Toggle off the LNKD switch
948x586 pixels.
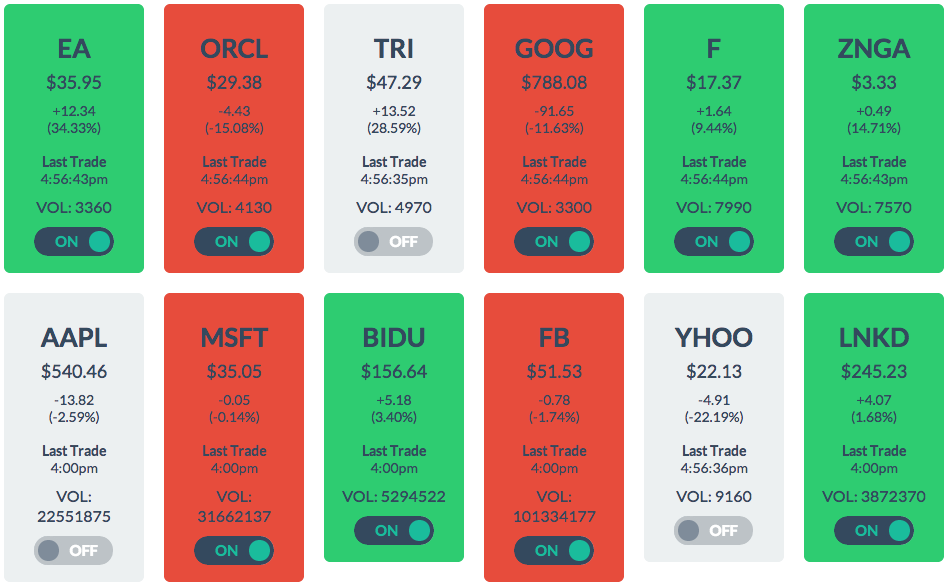(x=874, y=530)
